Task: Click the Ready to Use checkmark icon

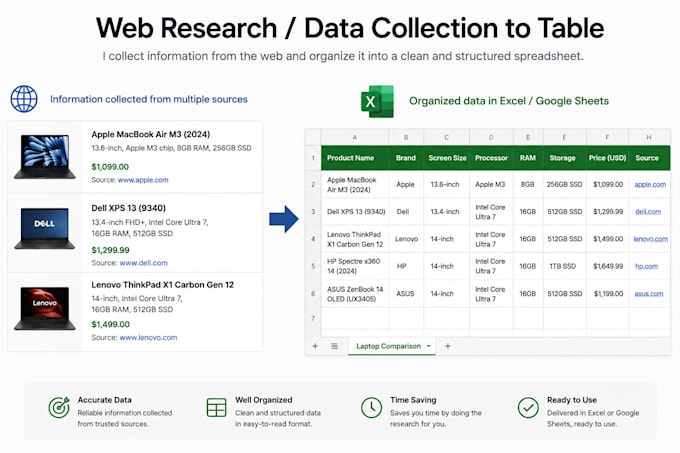Action: (528, 407)
